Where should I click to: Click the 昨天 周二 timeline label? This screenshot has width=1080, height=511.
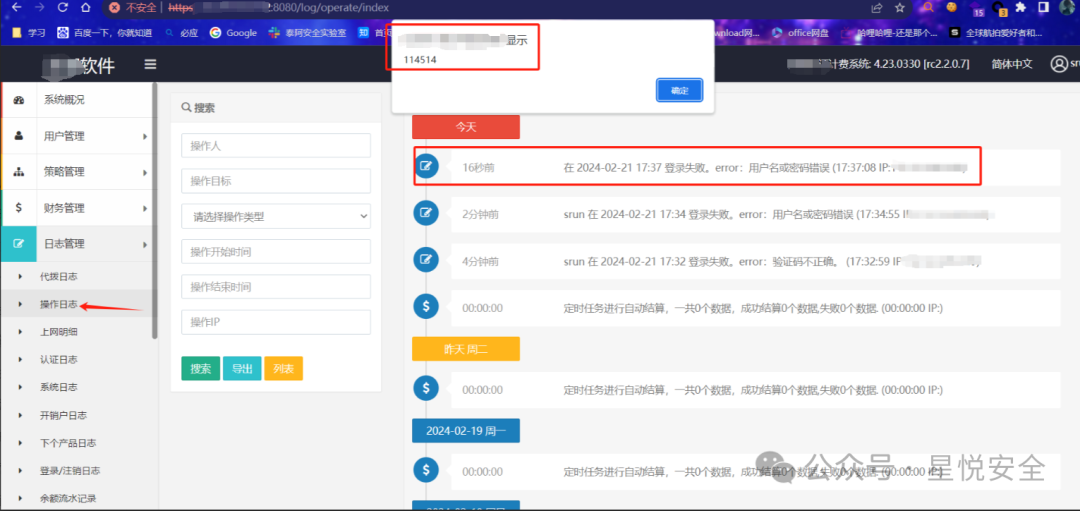[x=466, y=349]
